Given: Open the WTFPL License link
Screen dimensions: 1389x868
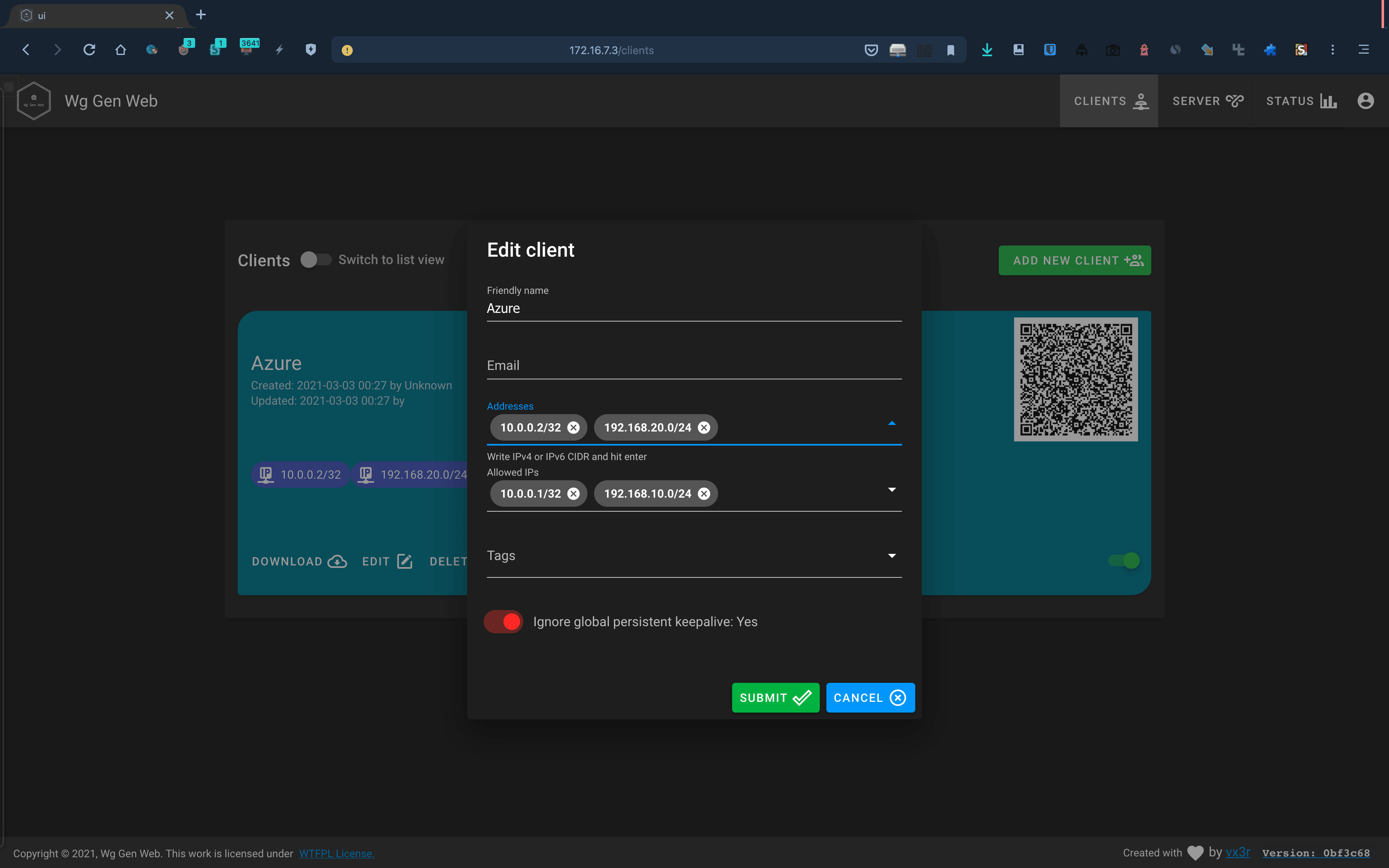Looking at the screenshot, I should 337,854.
